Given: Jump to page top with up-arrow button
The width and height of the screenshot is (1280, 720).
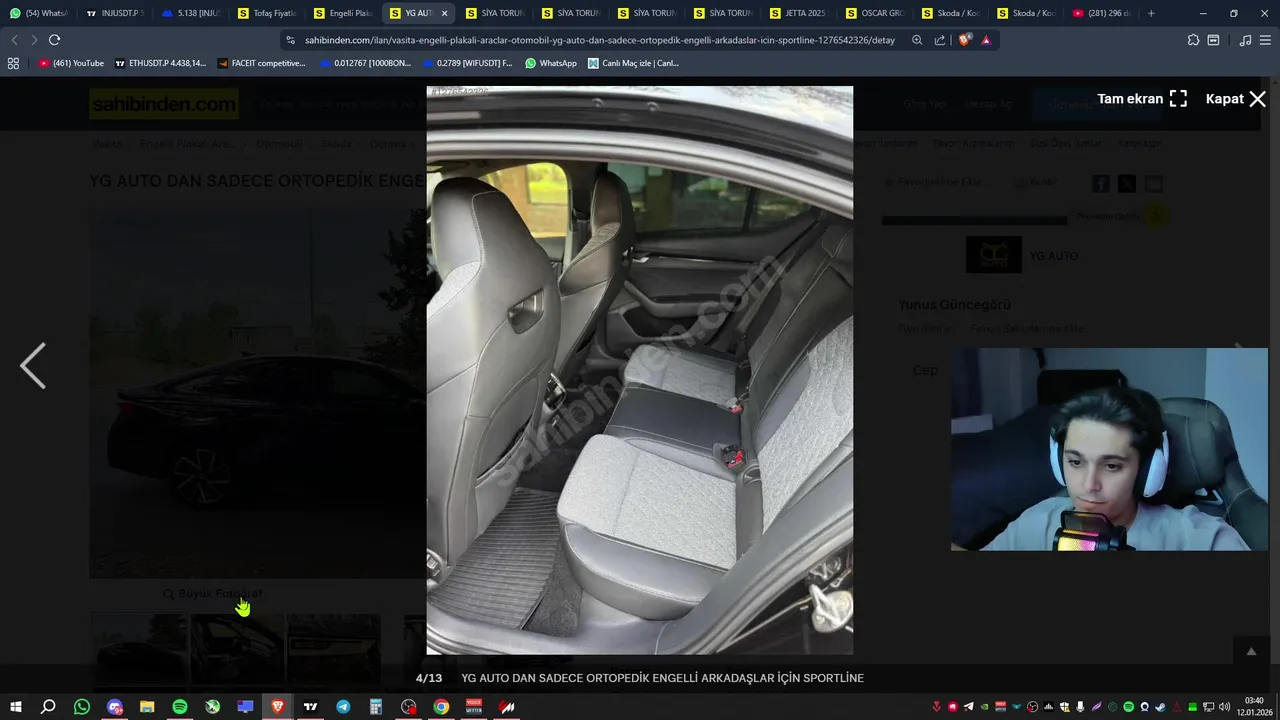Looking at the screenshot, I should coord(1250,651).
